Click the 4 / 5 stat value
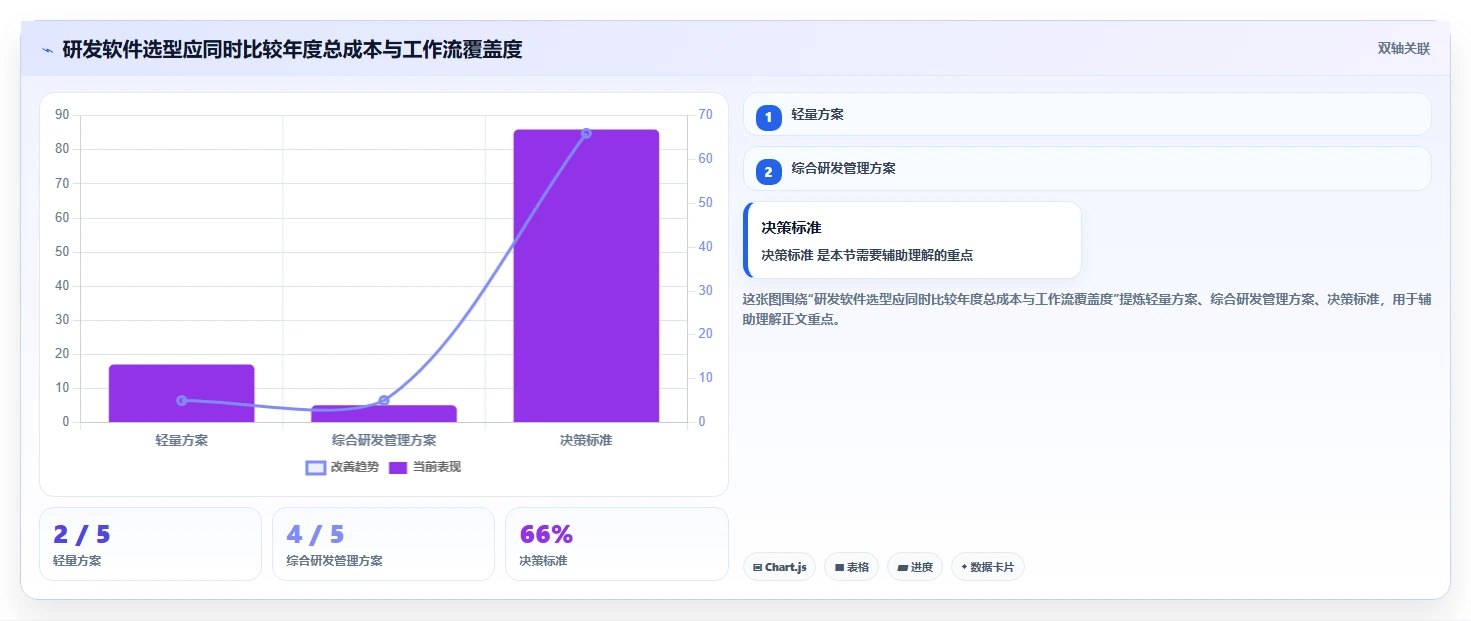Screen dimensions: 1471x621 [315, 535]
